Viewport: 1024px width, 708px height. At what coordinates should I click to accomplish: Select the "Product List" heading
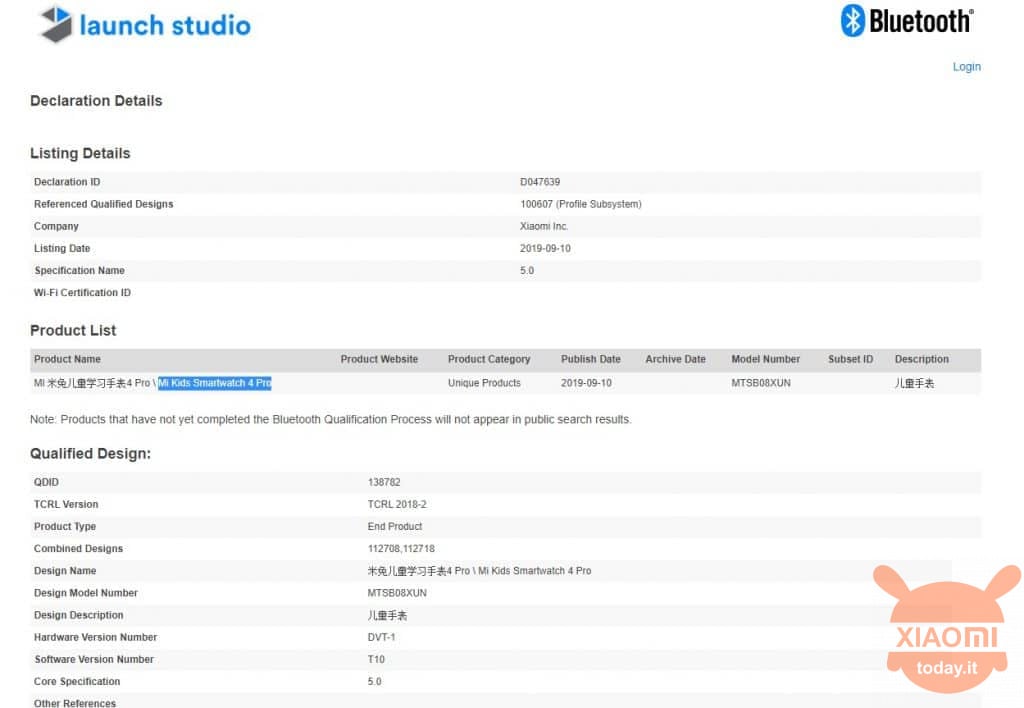coord(73,330)
